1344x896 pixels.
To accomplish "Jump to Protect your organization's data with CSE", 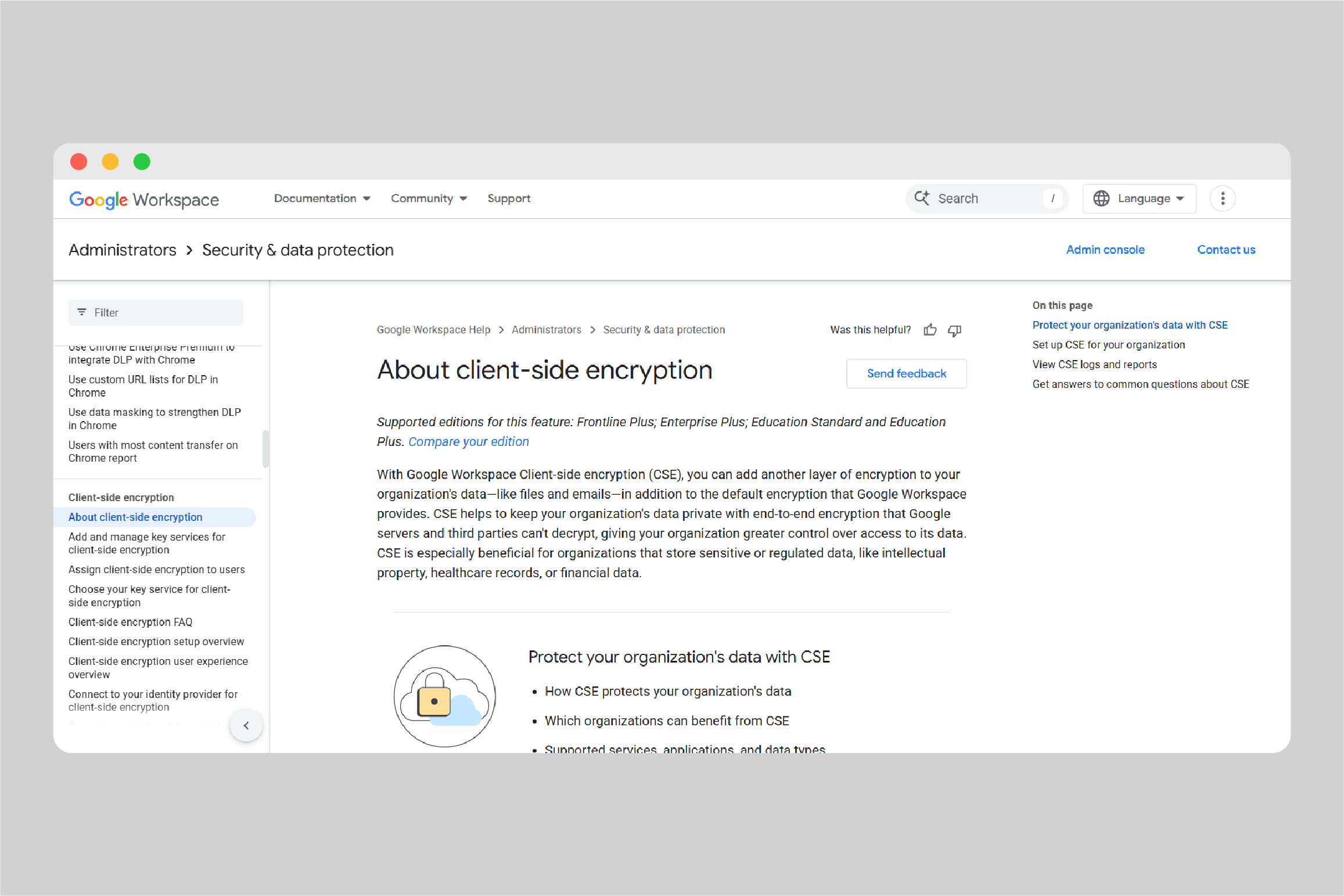I will [x=1130, y=325].
